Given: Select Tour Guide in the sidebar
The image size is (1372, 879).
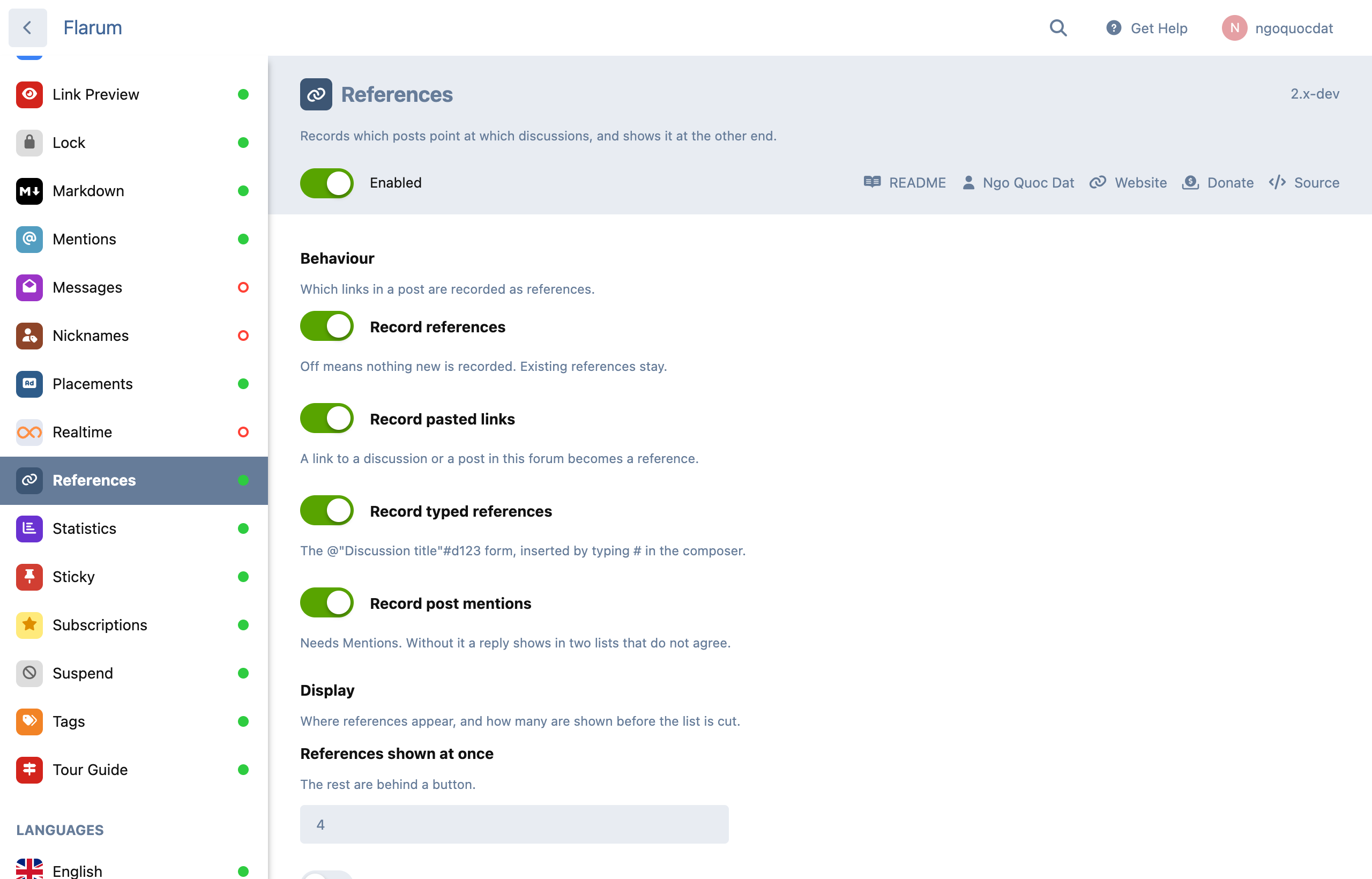Looking at the screenshot, I should coord(133,770).
